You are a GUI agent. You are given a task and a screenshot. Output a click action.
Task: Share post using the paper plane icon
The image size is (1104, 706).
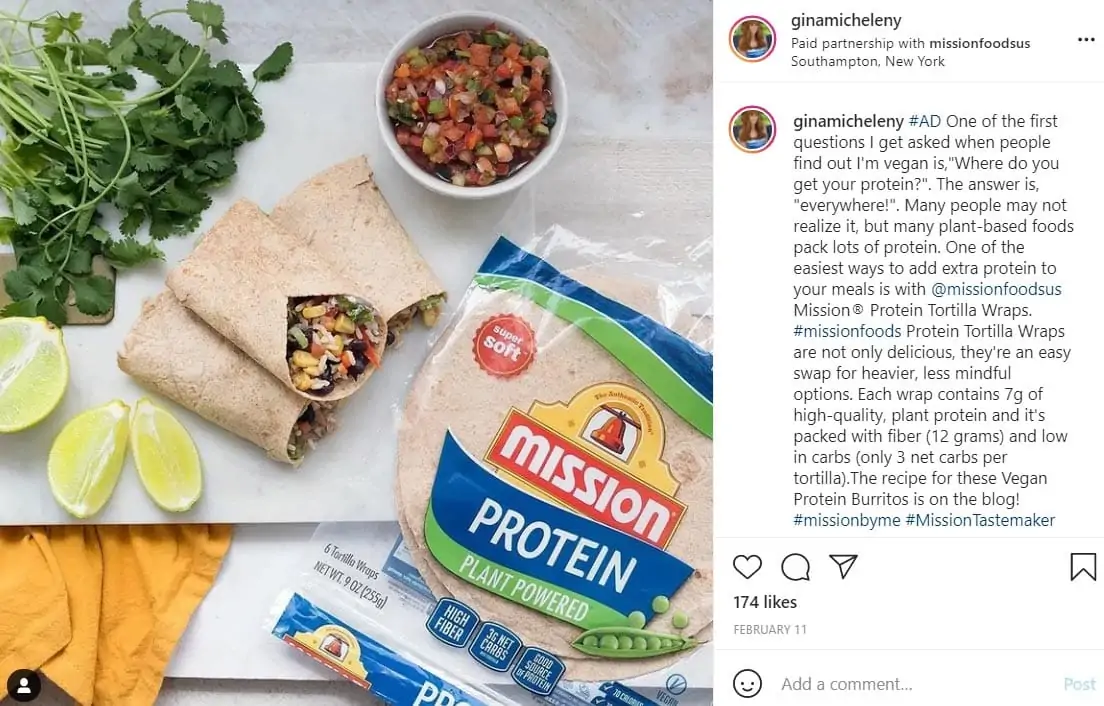tap(843, 566)
